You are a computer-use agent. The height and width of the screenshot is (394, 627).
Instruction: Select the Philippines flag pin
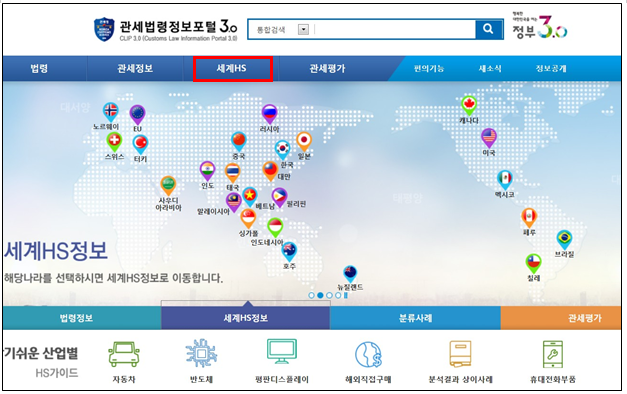tap(279, 198)
